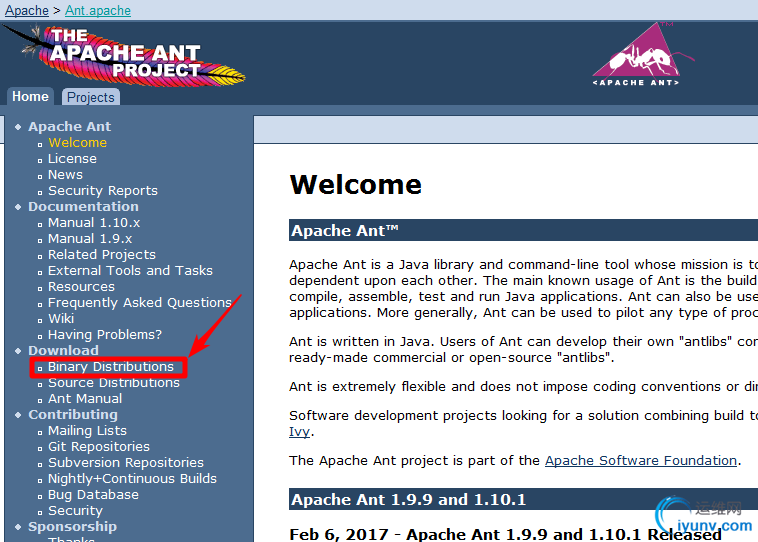Switch to the Projects tab

point(91,97)
